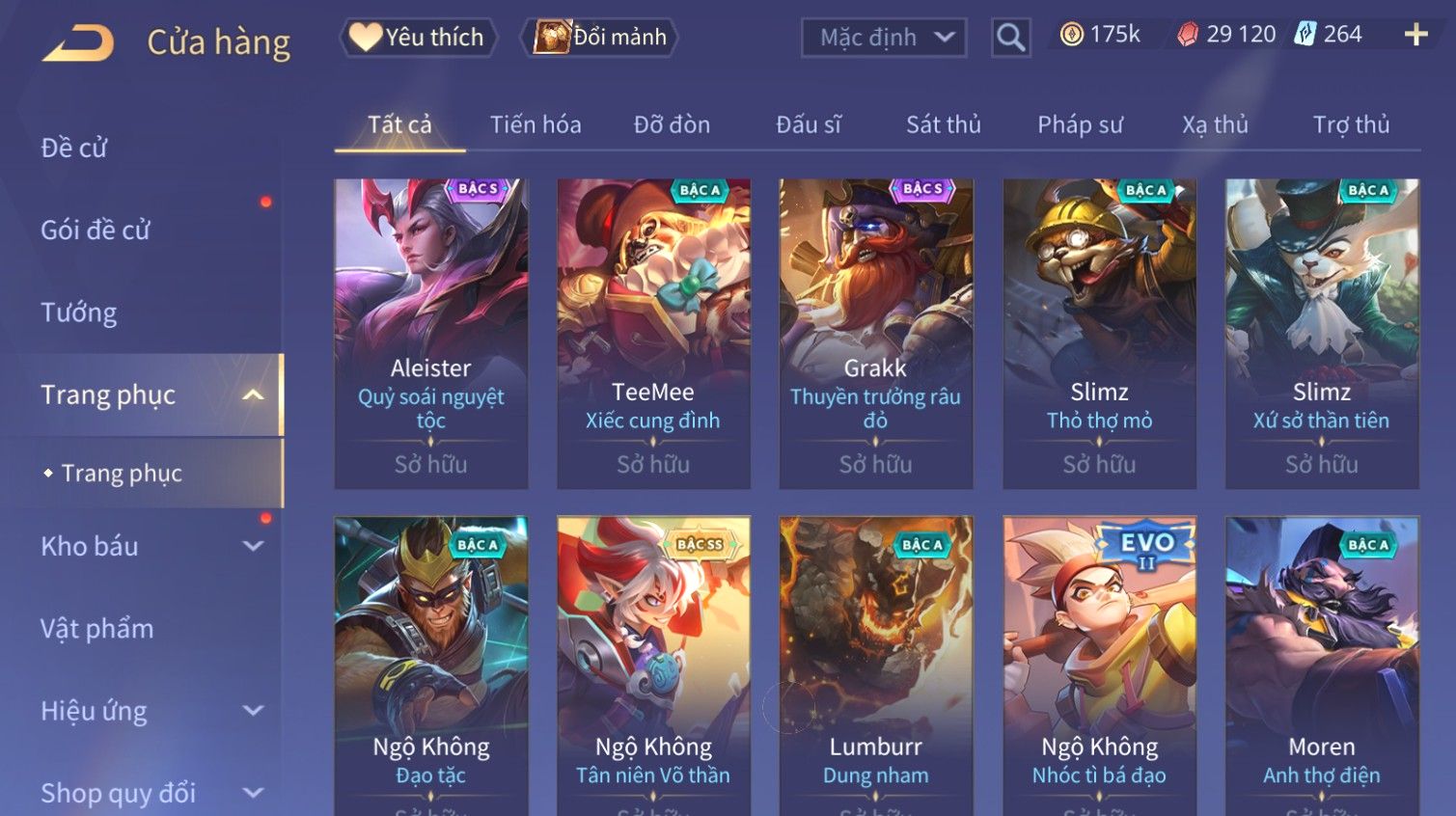
Task: Open the Mặc định sort dropdown
Action: coord(884,38)
